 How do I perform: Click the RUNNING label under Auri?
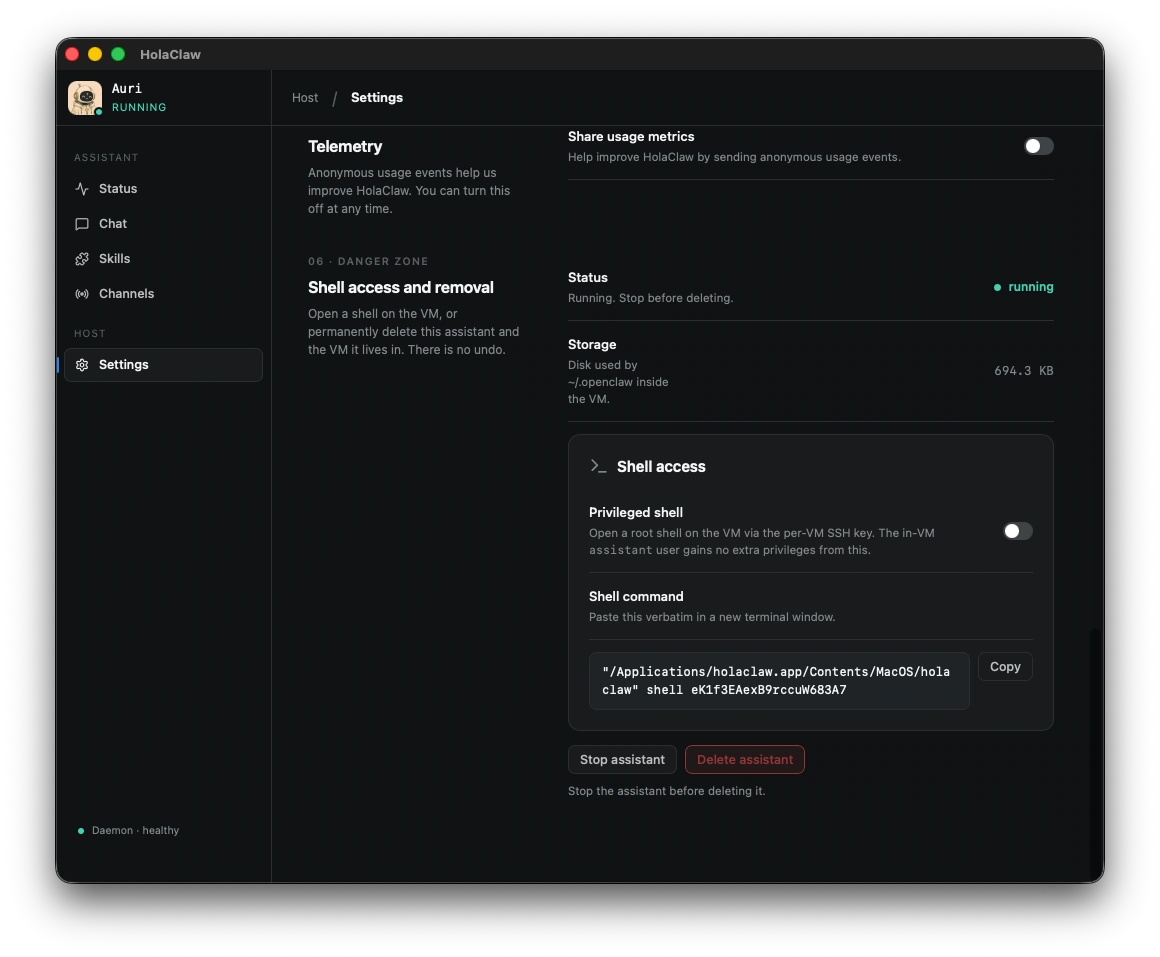click(x=139, y=107)
